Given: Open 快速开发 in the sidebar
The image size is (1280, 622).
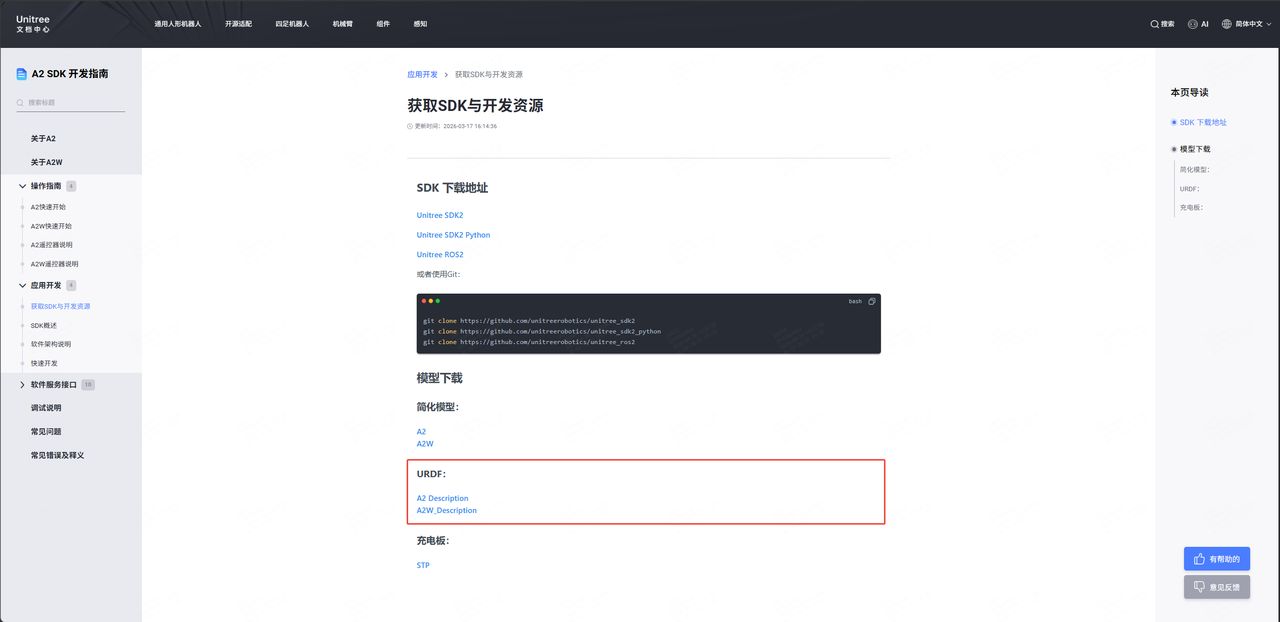Looking at the screenshot, I should [x=44, y=363].
